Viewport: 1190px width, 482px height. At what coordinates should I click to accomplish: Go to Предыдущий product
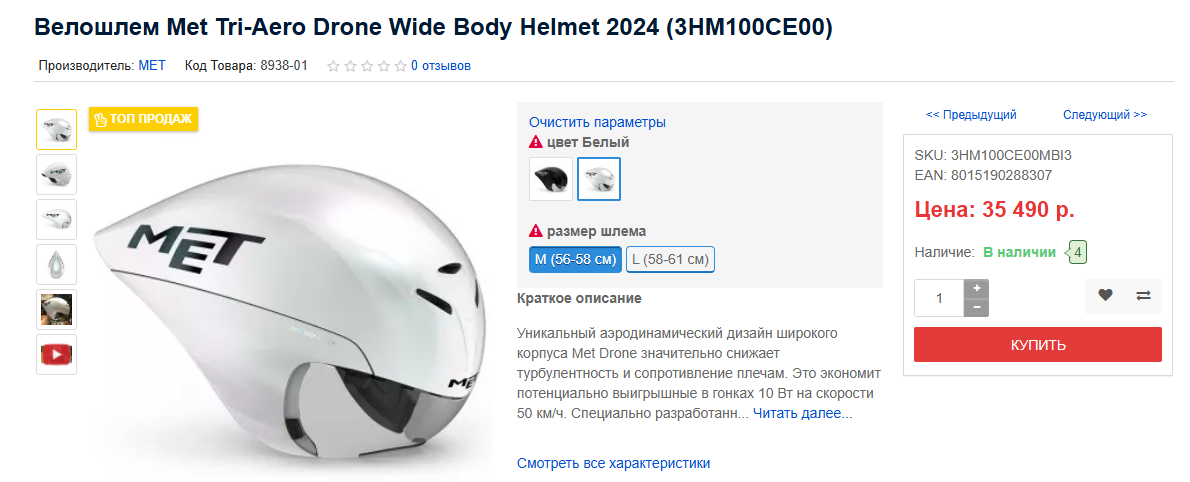click(x=971, y=115)
